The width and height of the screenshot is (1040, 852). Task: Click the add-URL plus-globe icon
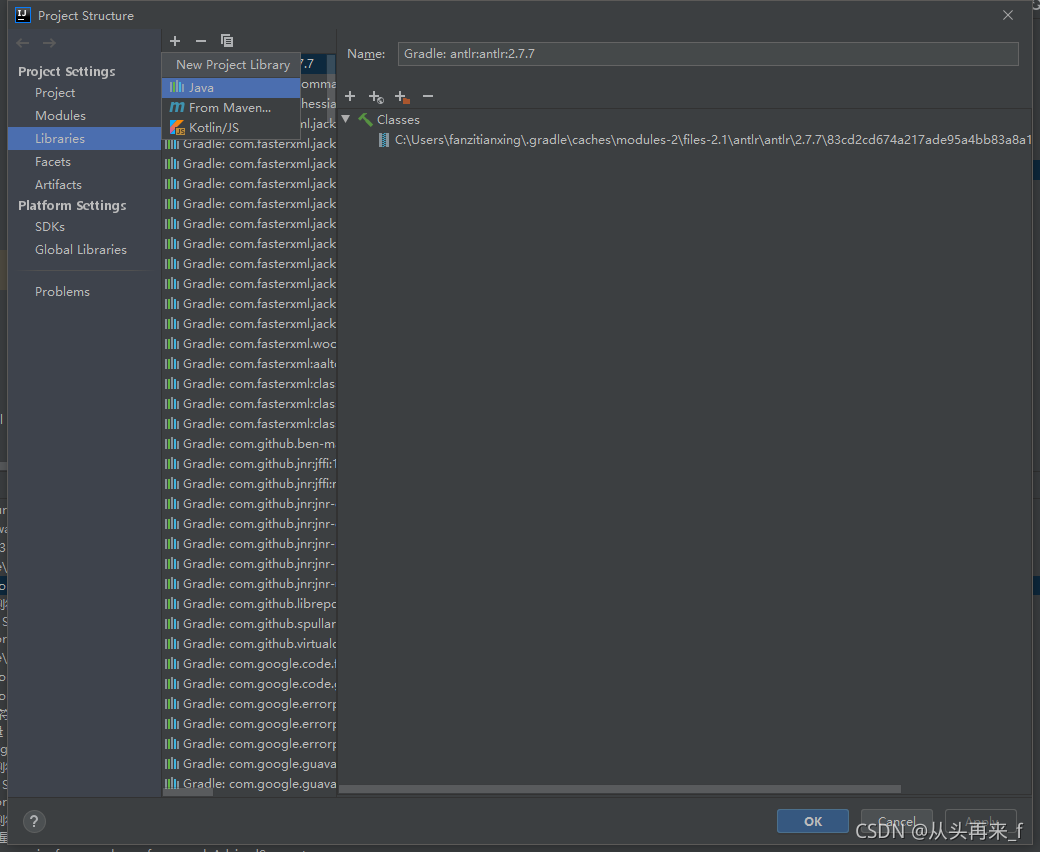coord(376,97)
